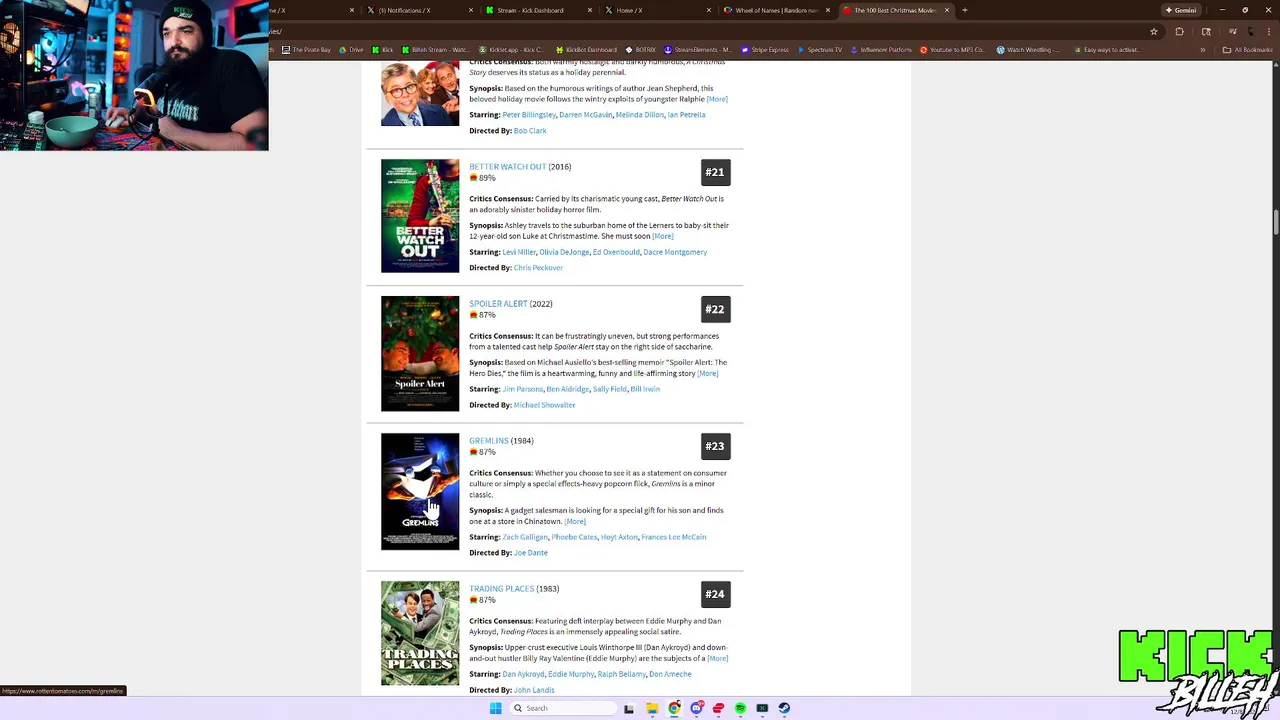Open the Billeh Stream bookmark
1280x720 pixels.
[435, 49]
